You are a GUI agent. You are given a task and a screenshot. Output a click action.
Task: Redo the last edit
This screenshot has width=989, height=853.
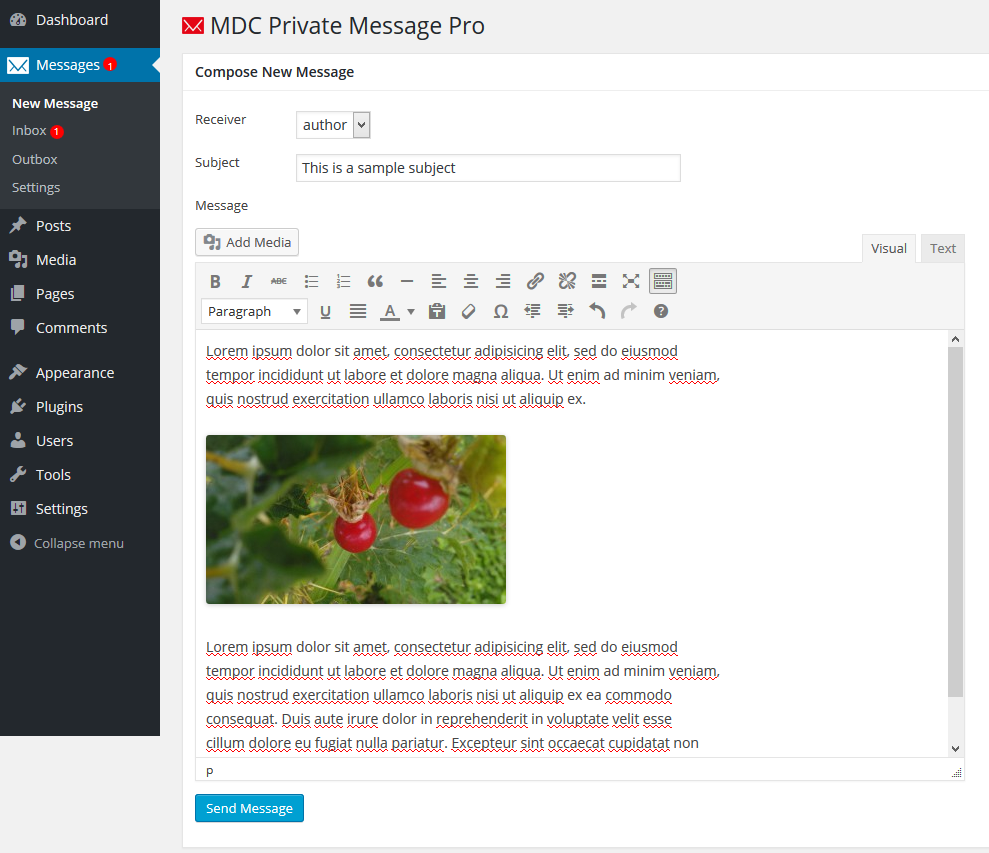pyautogui.click(x=629, y=312)
